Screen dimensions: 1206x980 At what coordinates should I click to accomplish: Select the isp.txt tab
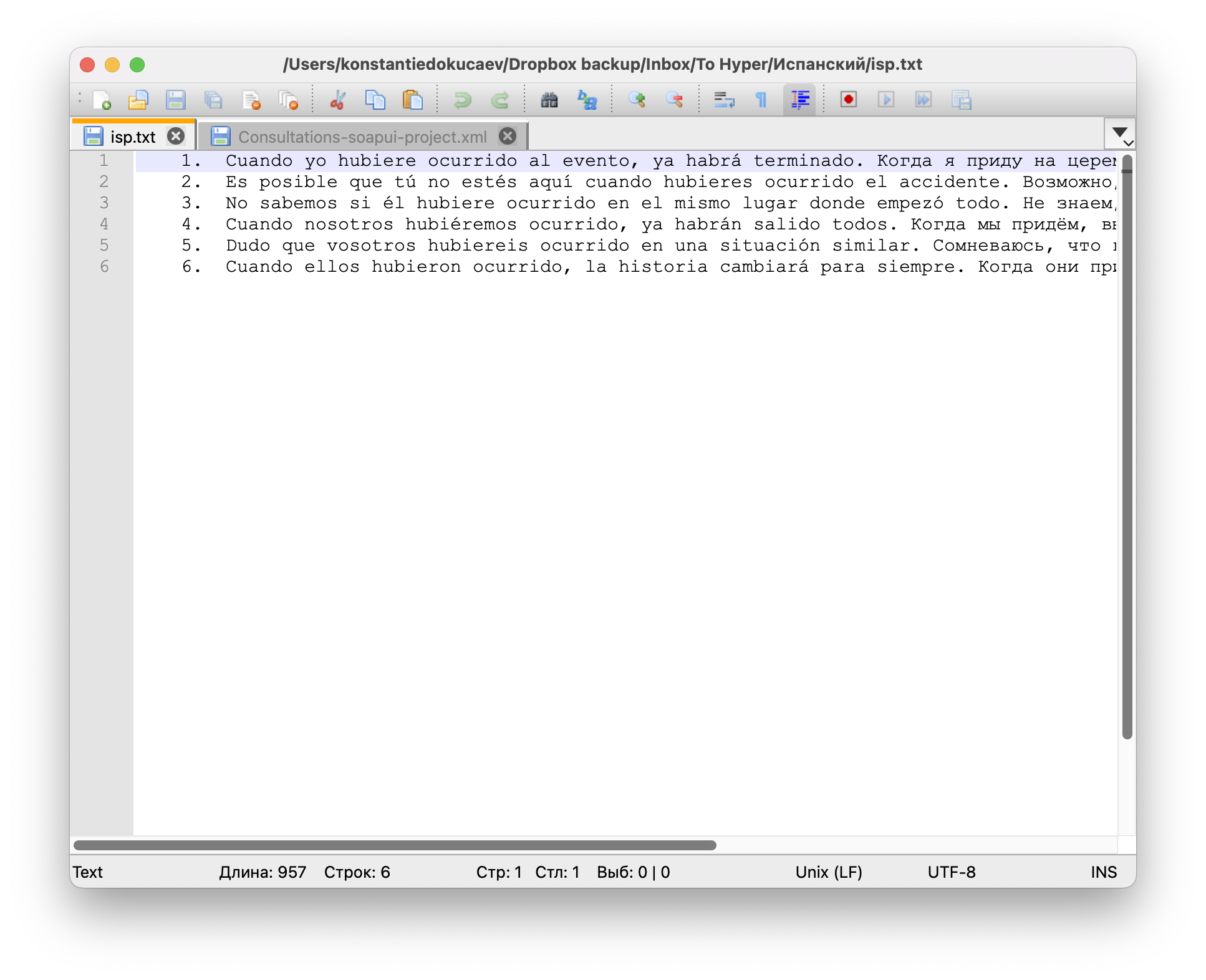tap(132, 137)
